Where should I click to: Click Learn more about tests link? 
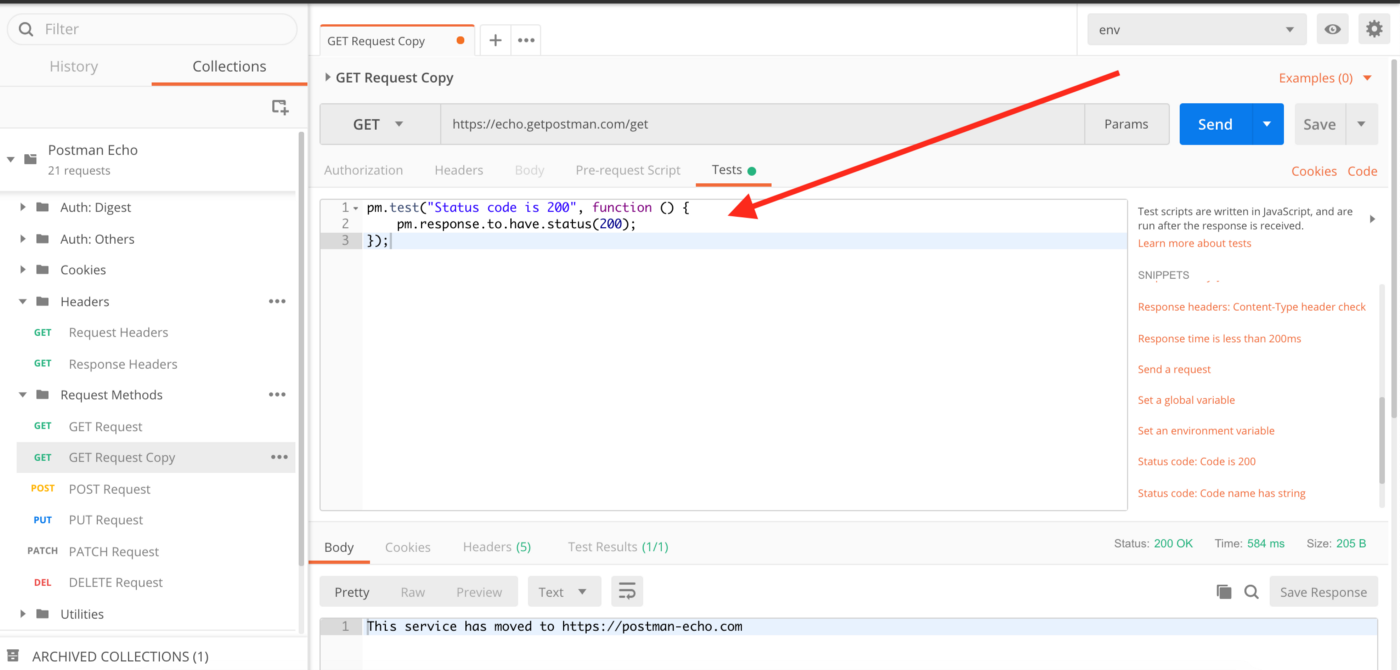[1194, 244]
